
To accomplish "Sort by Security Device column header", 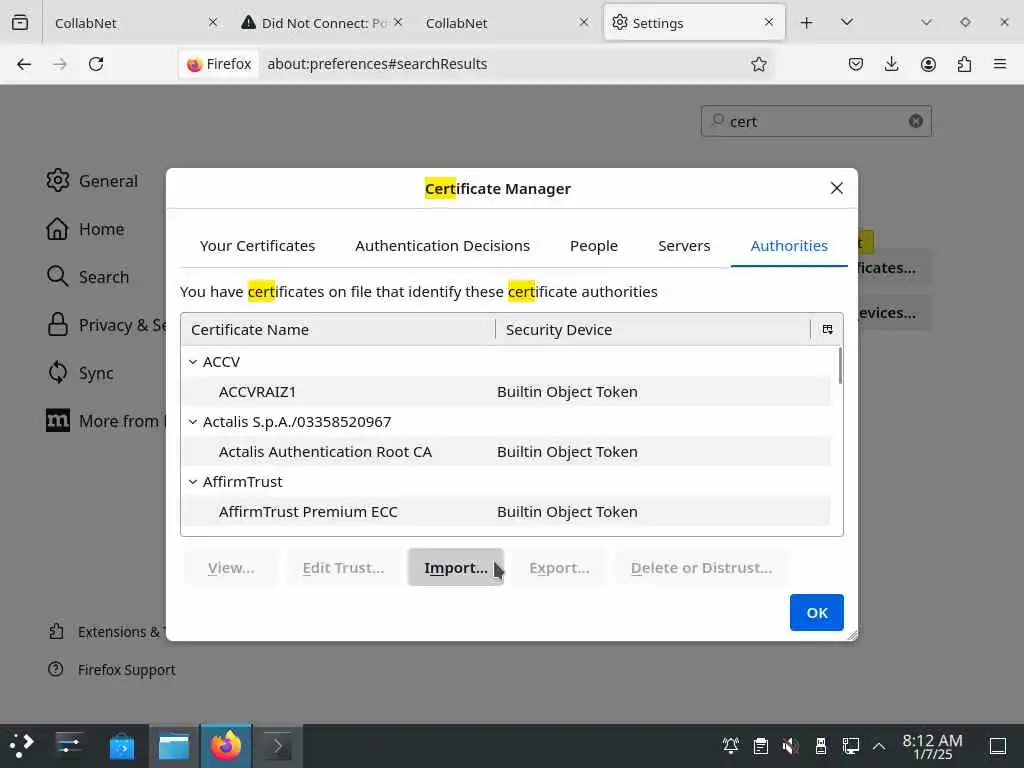I will point(653,329).
